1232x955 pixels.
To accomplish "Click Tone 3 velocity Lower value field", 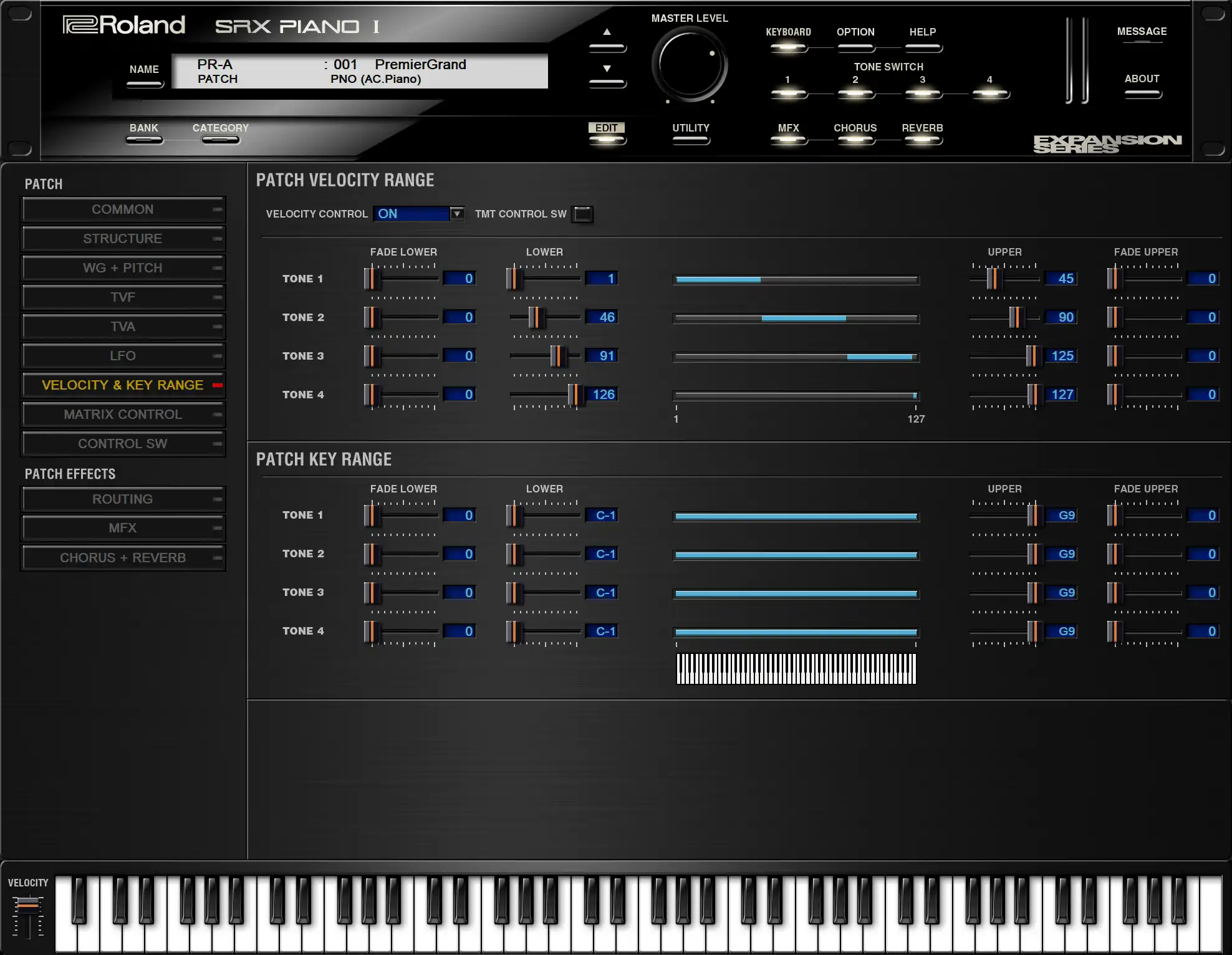I will (x=601, y=356).
